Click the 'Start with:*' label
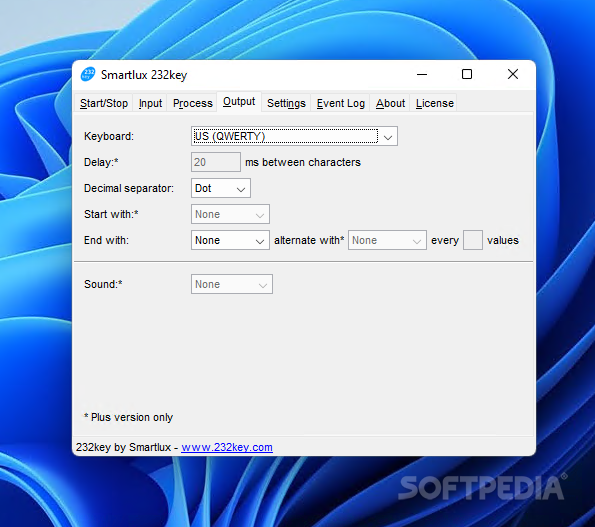This screenshot has width=595, height=527. (111, 214)
